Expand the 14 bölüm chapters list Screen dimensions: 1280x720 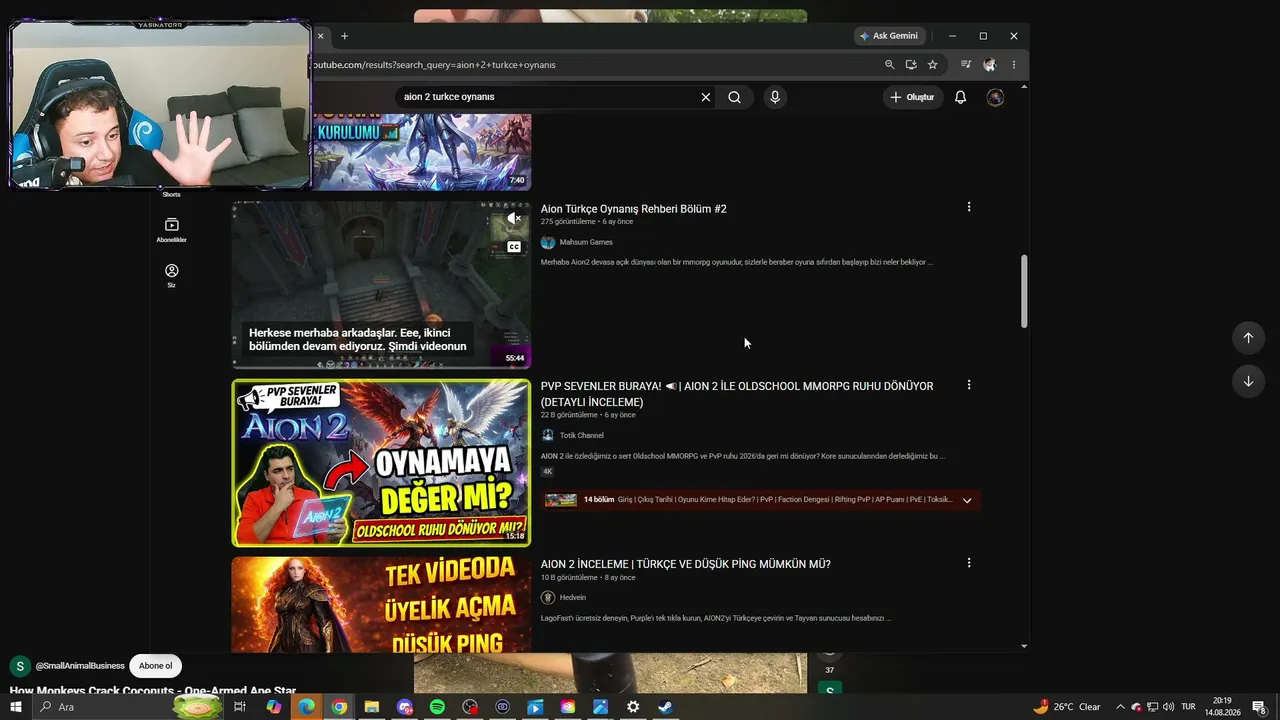click(x=967, y=500)
